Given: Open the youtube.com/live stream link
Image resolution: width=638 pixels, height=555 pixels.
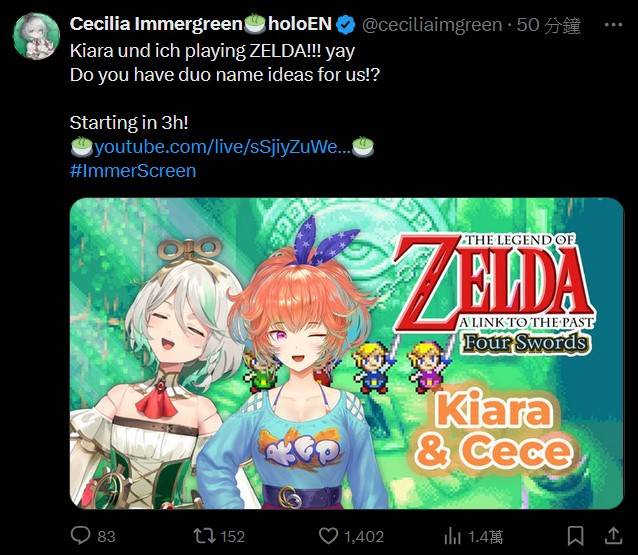Looking at the screenshot, I should [222, 148].
